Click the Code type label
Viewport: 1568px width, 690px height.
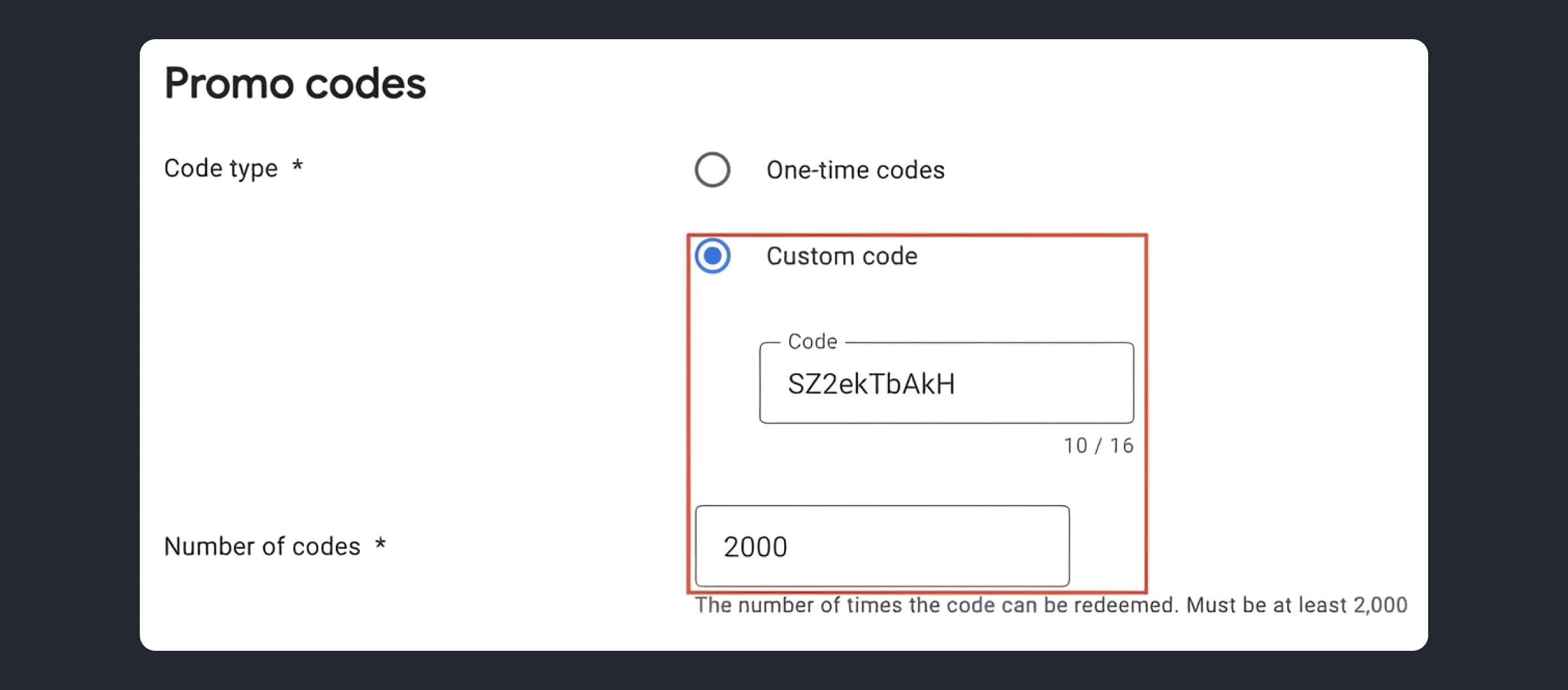(x=221, y=168)
